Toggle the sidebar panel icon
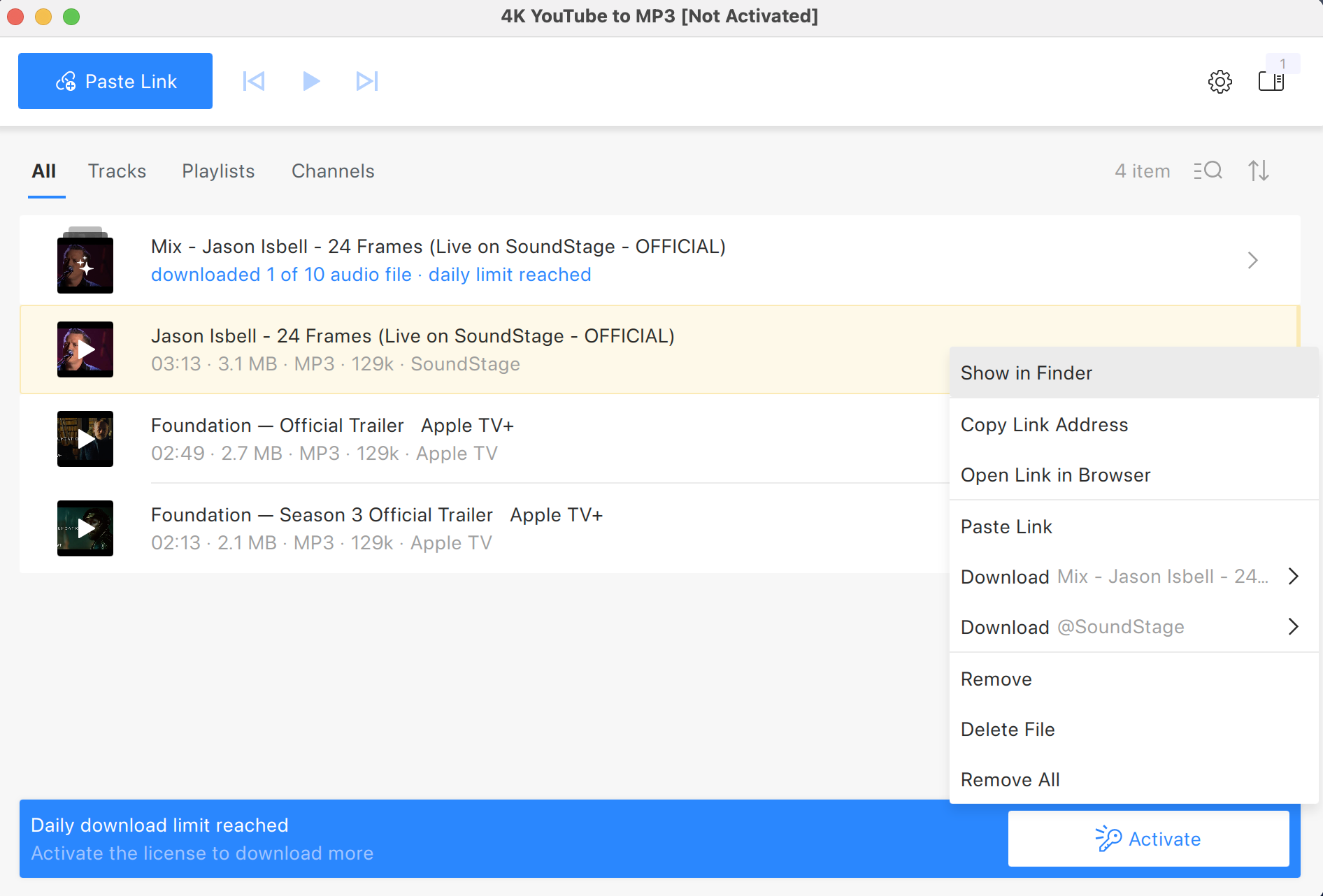Screen dimensions: 1323x896 1271,82
